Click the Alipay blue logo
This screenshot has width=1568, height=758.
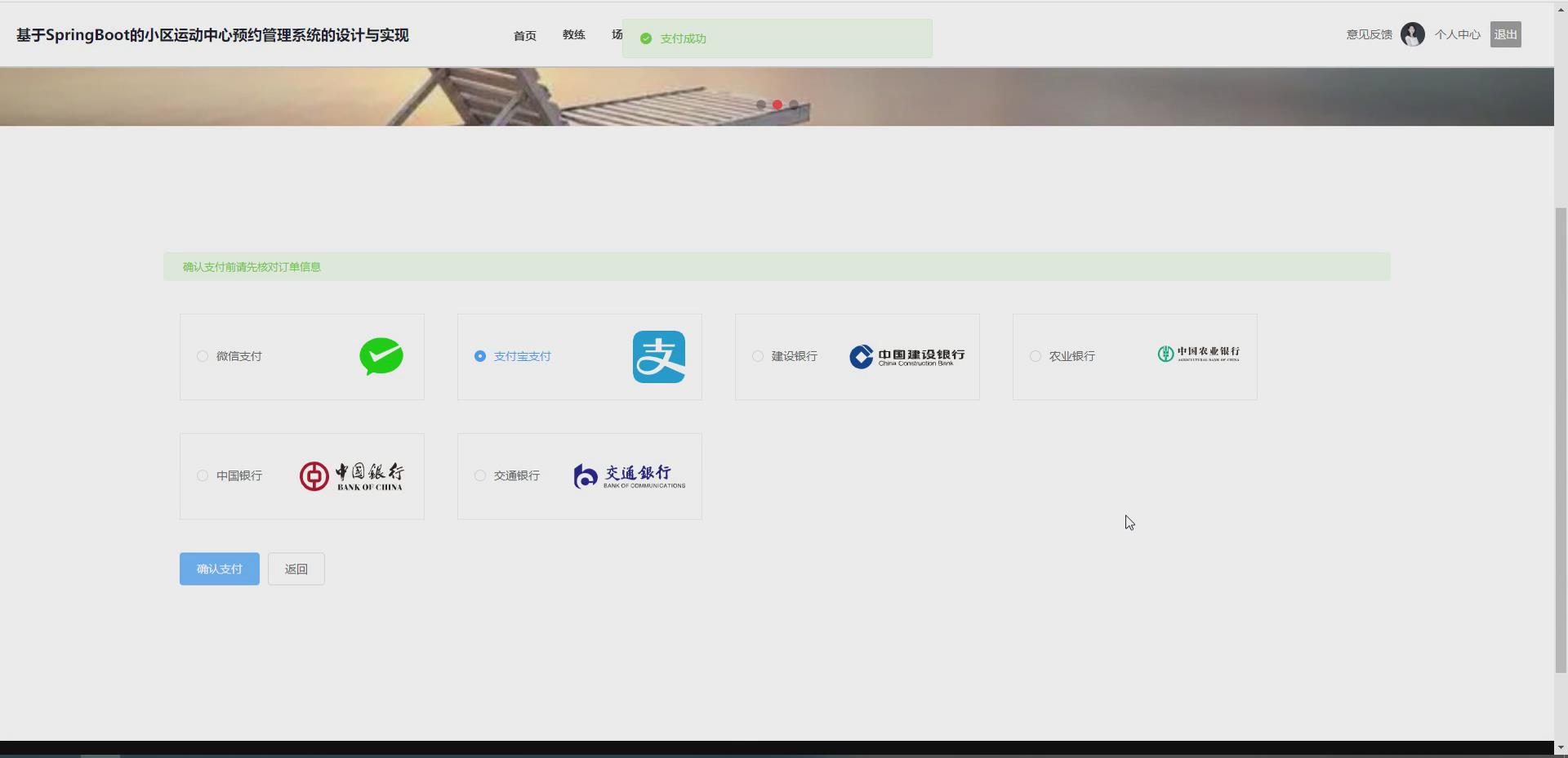tap(659, 357)
